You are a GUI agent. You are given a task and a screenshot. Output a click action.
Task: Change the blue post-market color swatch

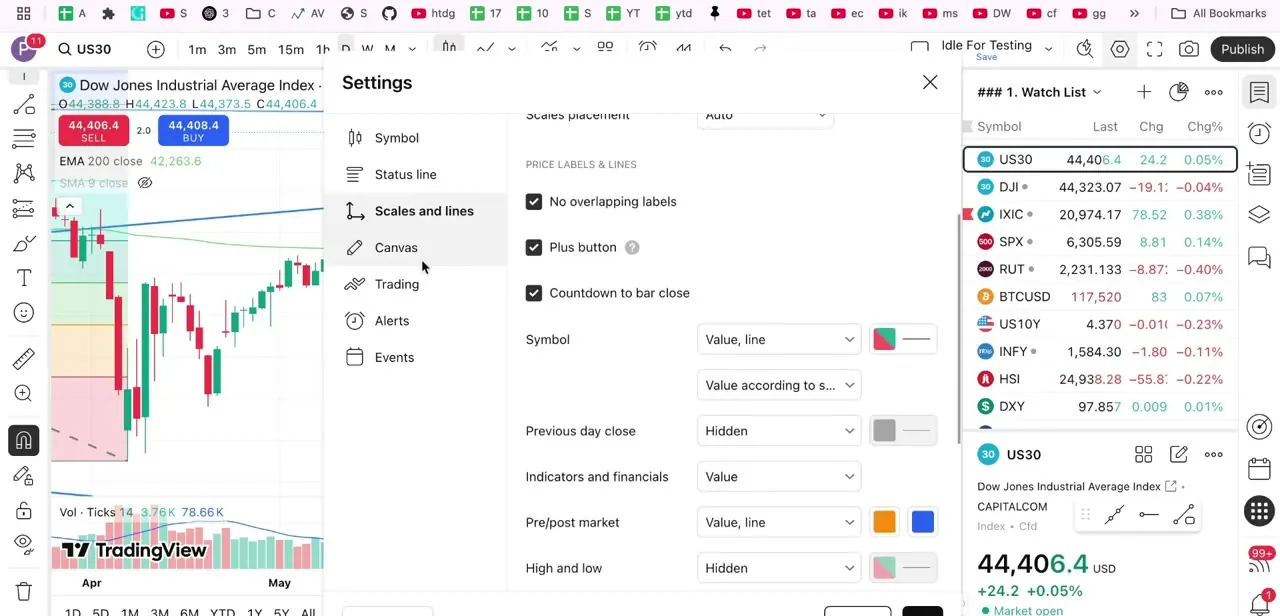click(922, 522)
